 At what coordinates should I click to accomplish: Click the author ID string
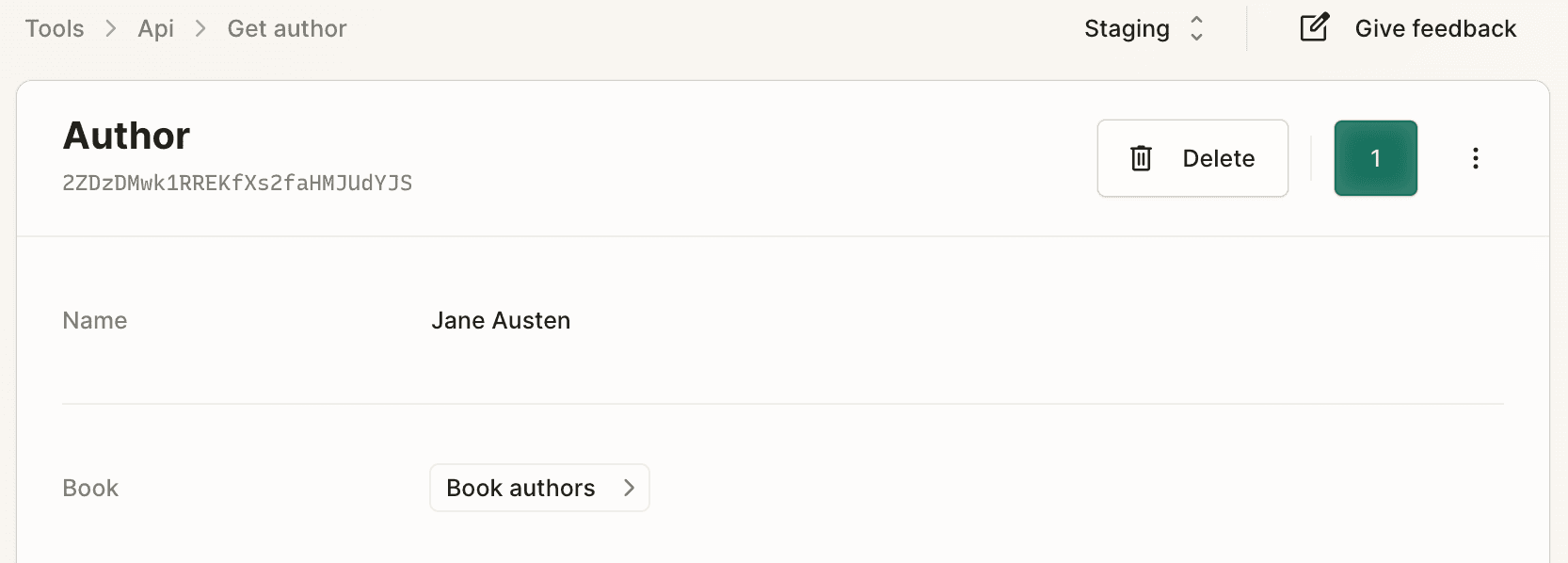tap(237, 184)
